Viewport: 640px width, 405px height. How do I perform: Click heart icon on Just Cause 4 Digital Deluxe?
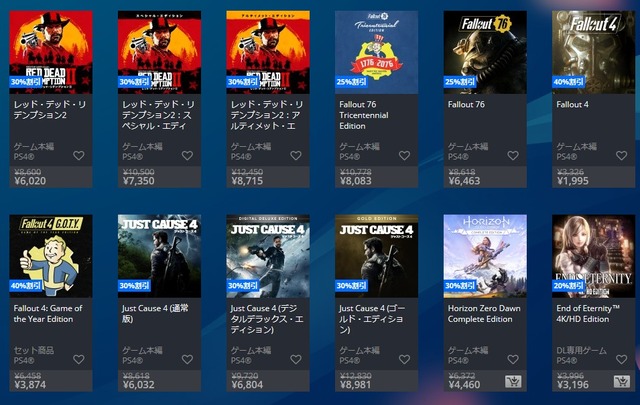pos(296,359)
